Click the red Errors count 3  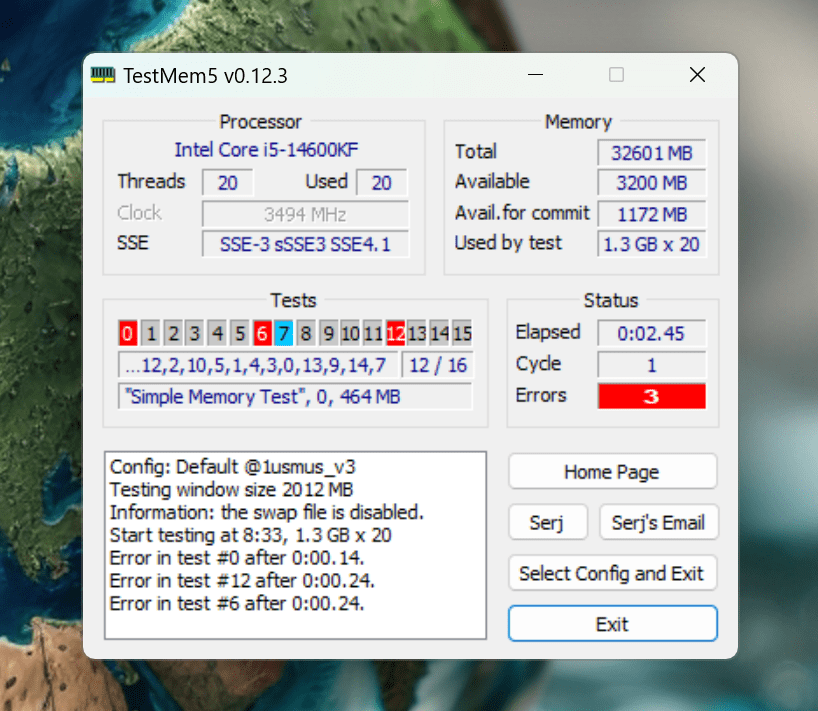coord(652,396)
